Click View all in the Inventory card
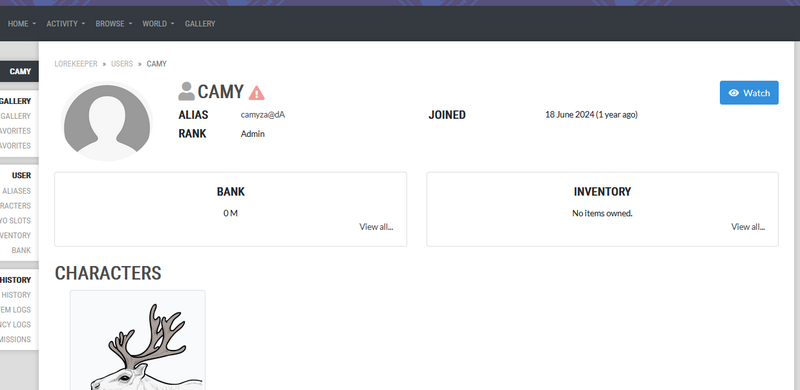This screenshot has height=390, width=800. [x=748, y=227]
